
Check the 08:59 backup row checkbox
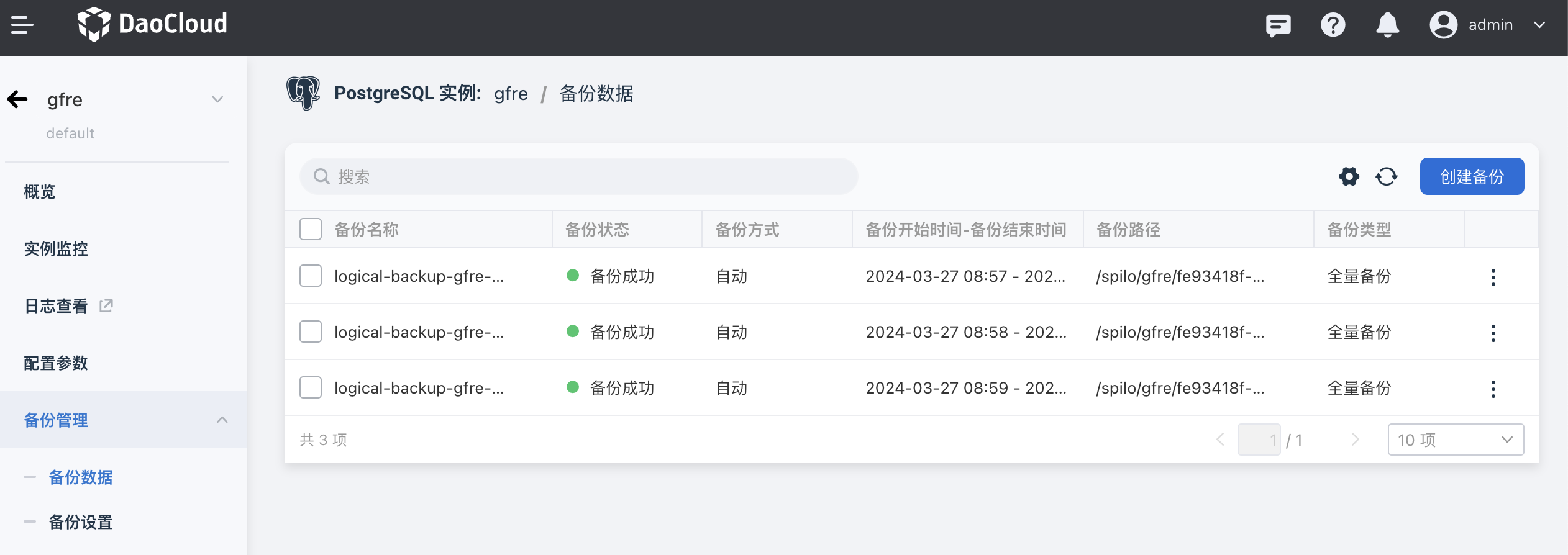coord(311,387)
